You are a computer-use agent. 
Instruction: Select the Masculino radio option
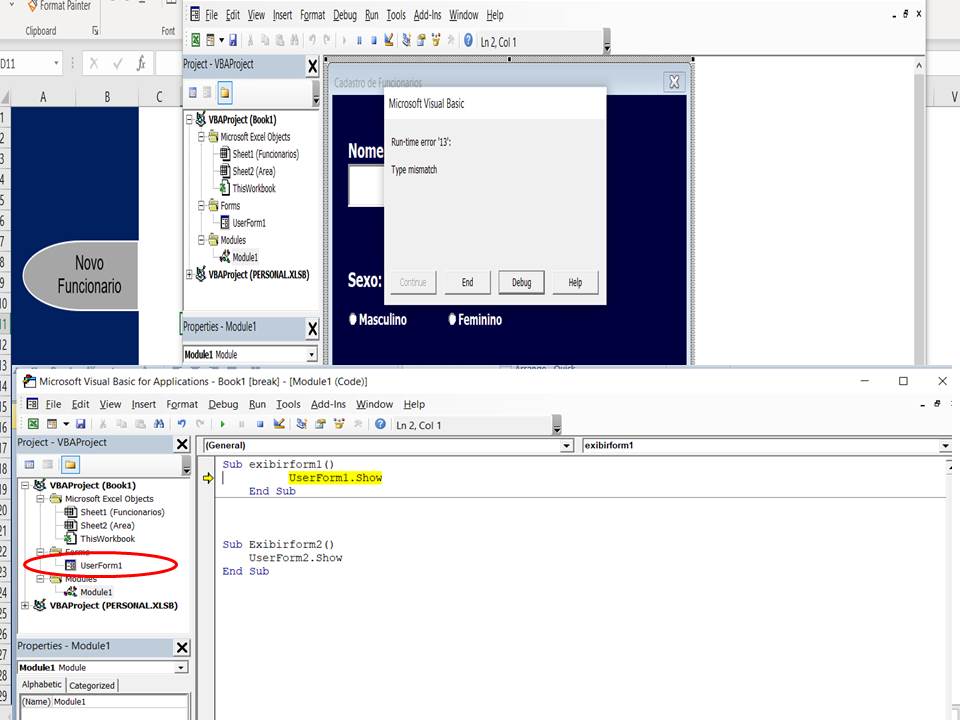point(378,319)
